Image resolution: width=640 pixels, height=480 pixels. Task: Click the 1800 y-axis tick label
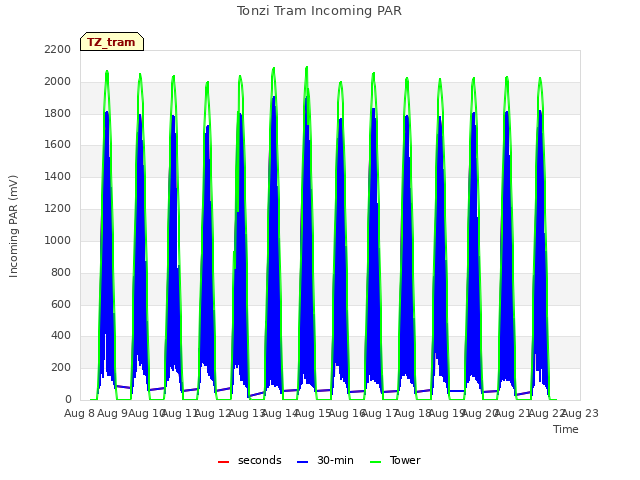(x=58, y=113)
